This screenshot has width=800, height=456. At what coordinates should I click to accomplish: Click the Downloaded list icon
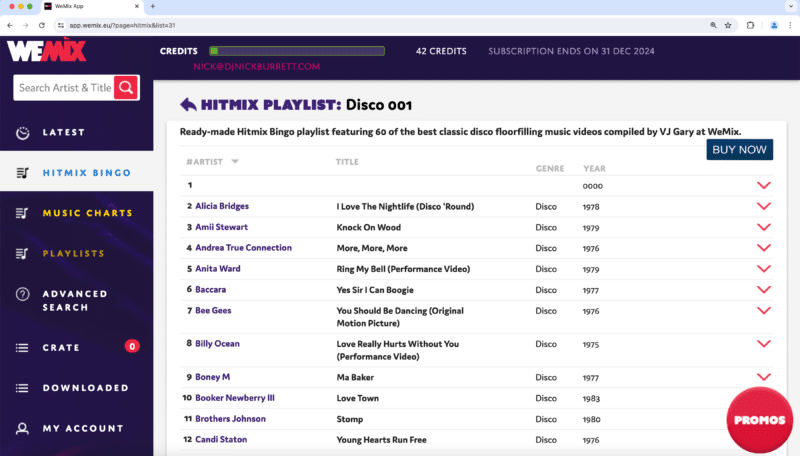pyautogui.click(x=22, y=388)
